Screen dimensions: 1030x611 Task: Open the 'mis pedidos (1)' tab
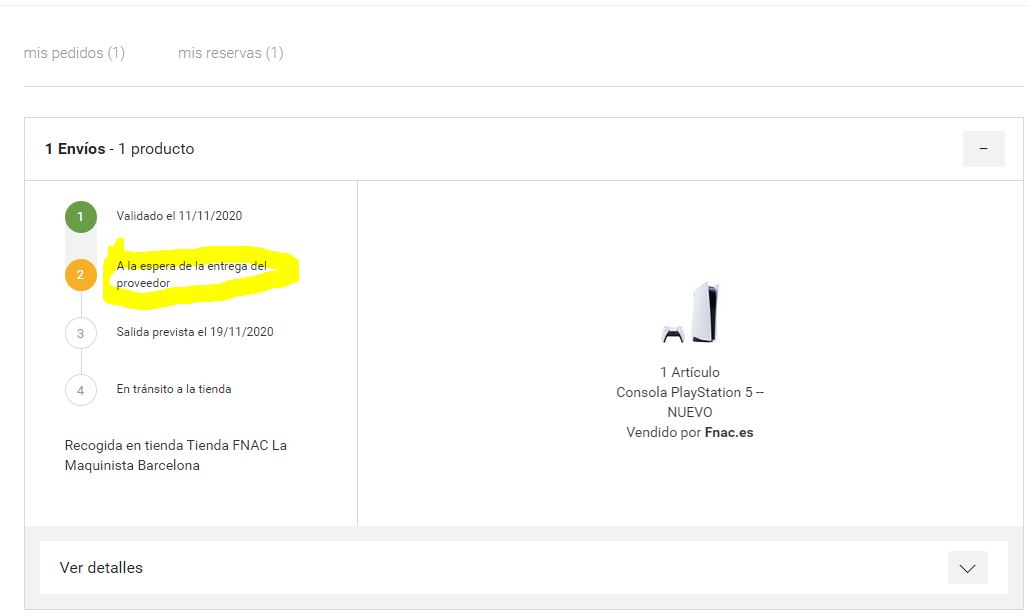[74, 53]
